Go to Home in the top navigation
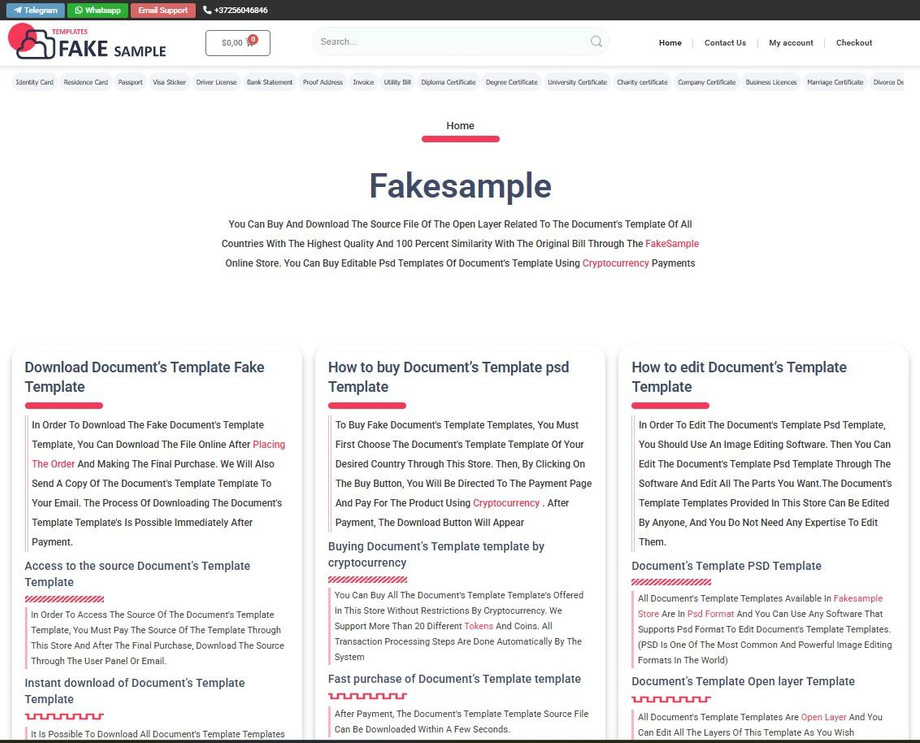Image resolution: width=920 pixels, height=743 pixels. pos(670,43)
